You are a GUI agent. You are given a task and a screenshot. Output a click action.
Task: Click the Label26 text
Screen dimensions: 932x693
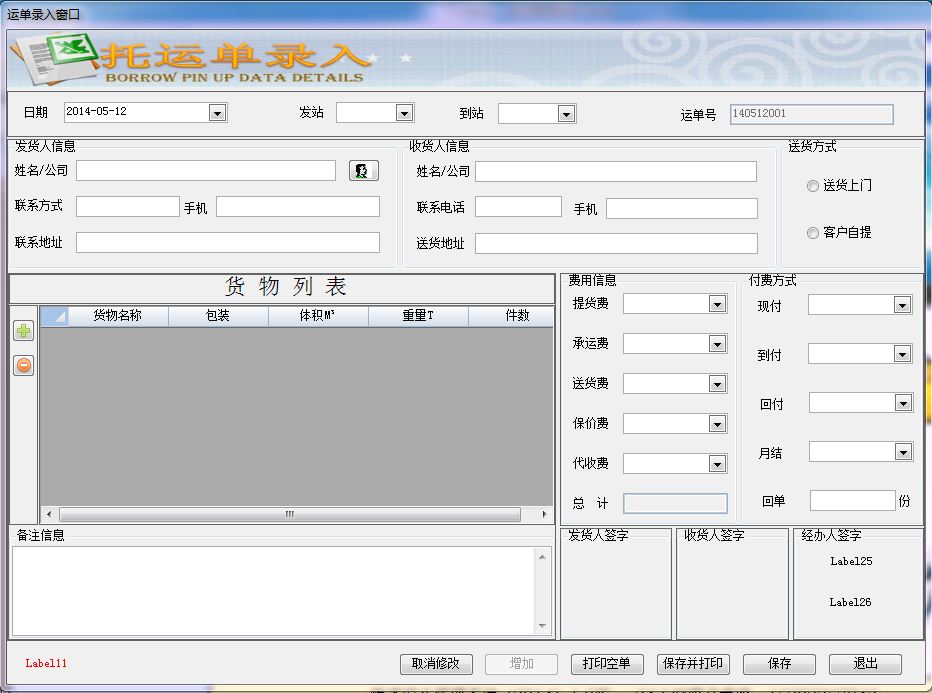point(851,602)
